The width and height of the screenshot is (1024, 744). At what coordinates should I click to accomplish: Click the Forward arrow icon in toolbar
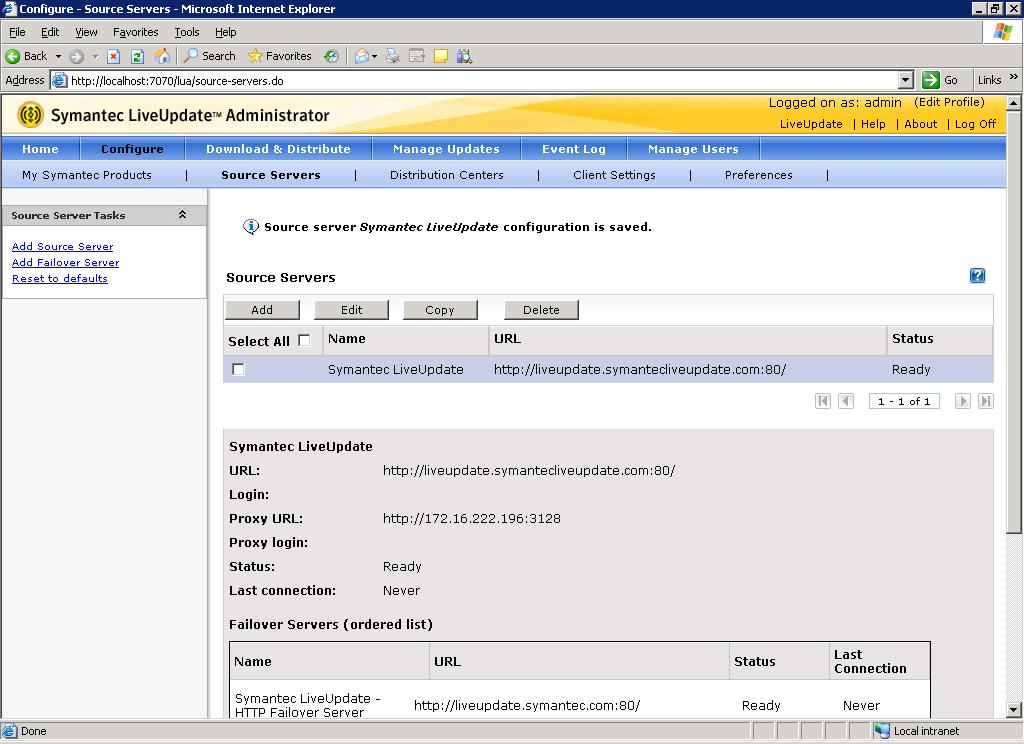[x=76, y=56]
